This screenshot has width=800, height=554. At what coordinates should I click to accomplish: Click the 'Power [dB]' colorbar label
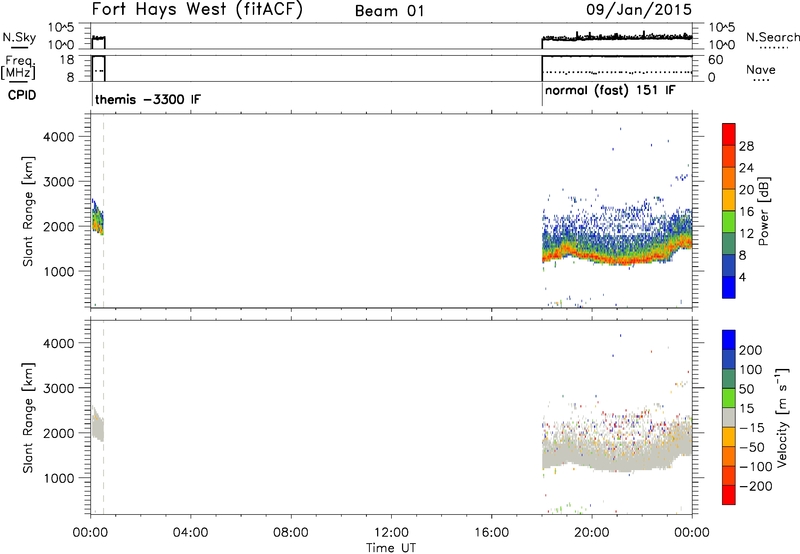pyautogui.click(x=763, y=211)
